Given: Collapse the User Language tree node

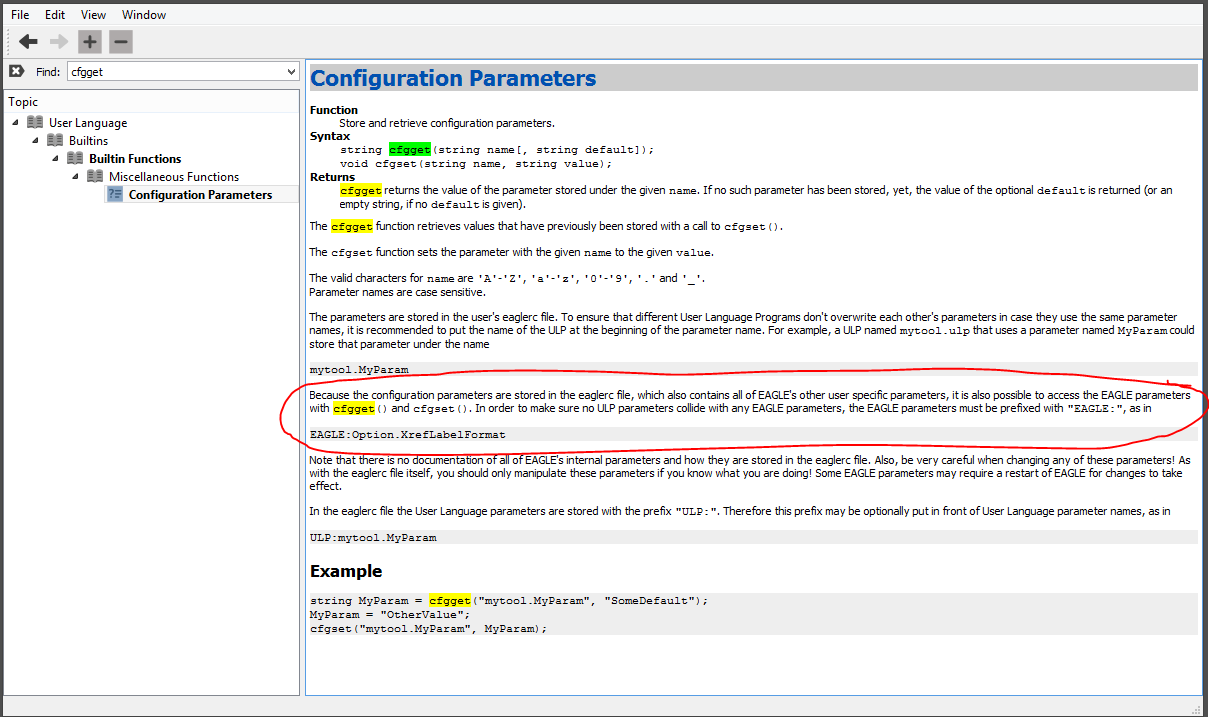Looking at the screenshot, I should (15, 122).
